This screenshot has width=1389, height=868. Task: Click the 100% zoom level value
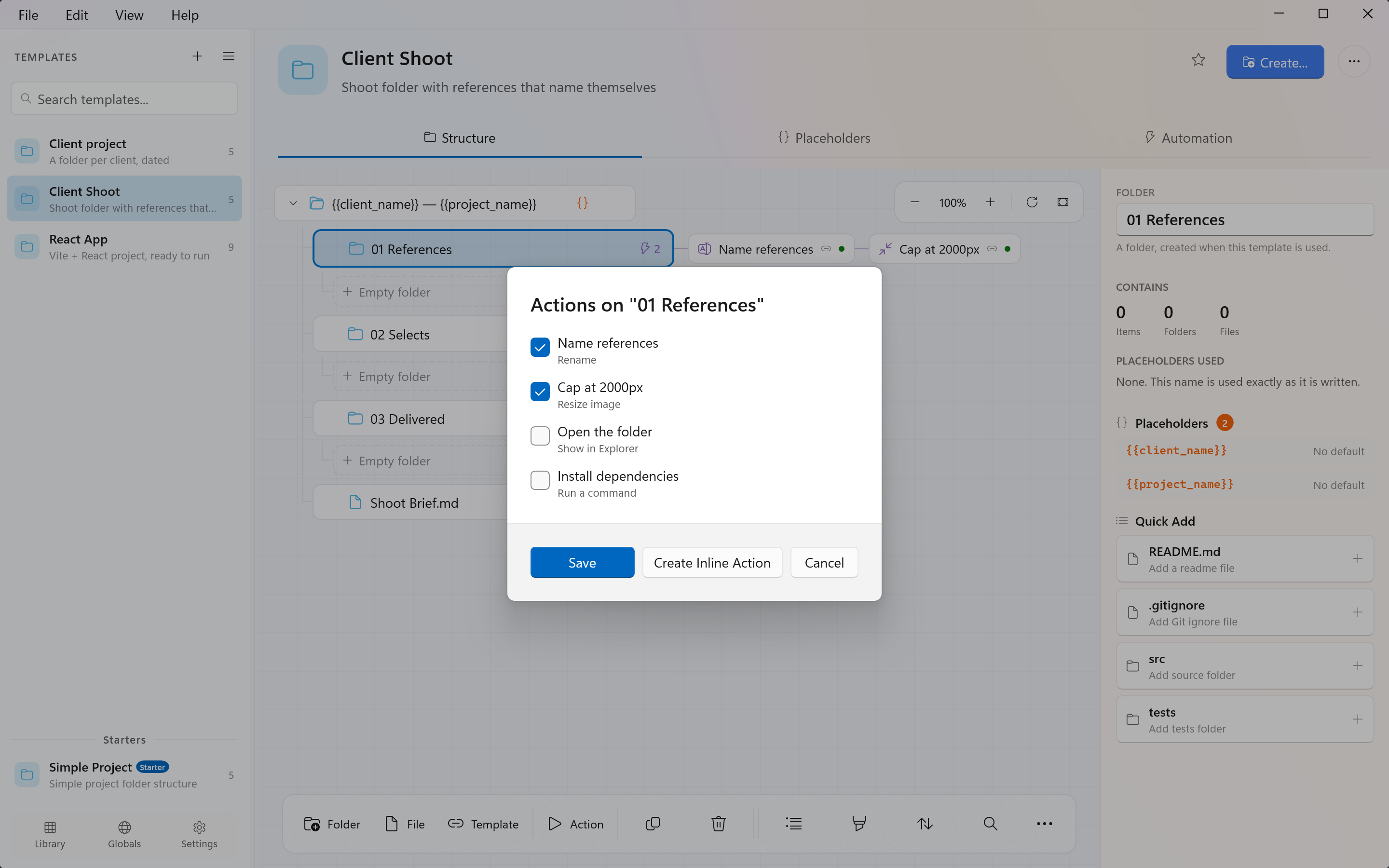coord(952,203)
